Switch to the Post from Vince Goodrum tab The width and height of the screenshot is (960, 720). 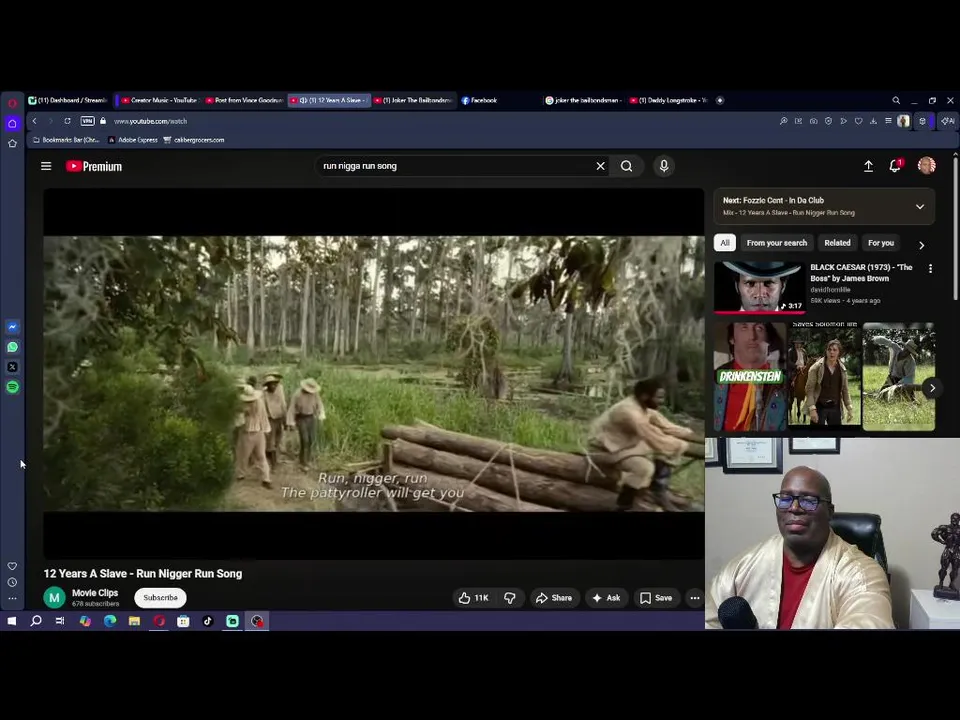click(244, 100)
